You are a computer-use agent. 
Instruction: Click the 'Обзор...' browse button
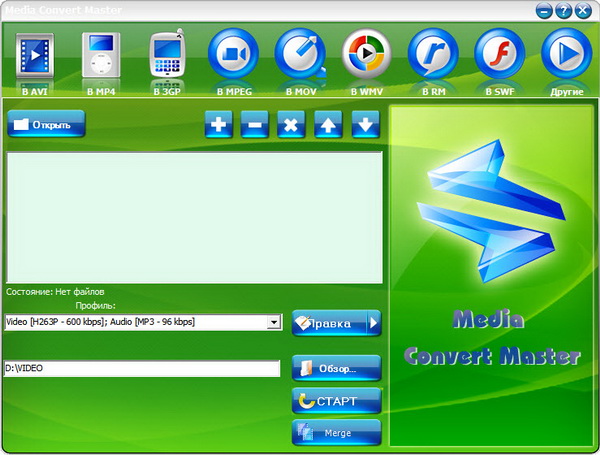click(x=336, y=368)
